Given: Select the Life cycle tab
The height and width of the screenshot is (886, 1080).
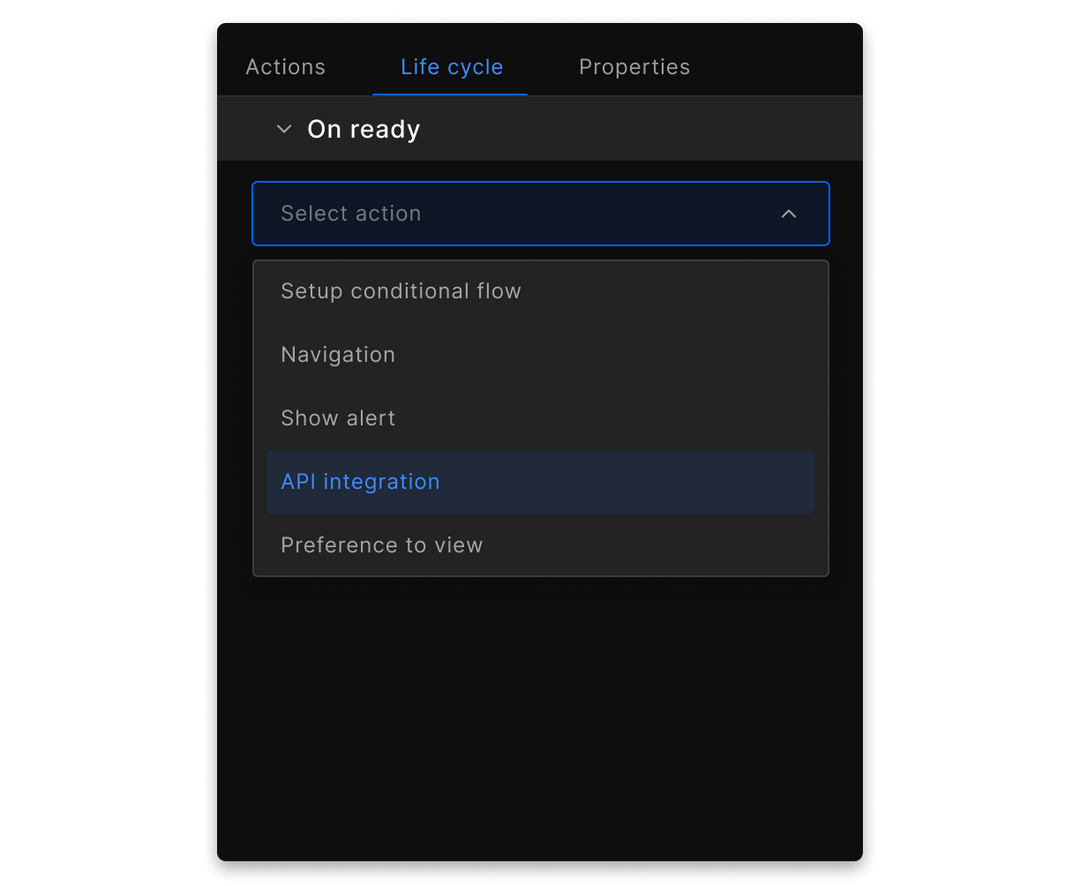Looking at the screenshot, I should click(x=450, y=67).
